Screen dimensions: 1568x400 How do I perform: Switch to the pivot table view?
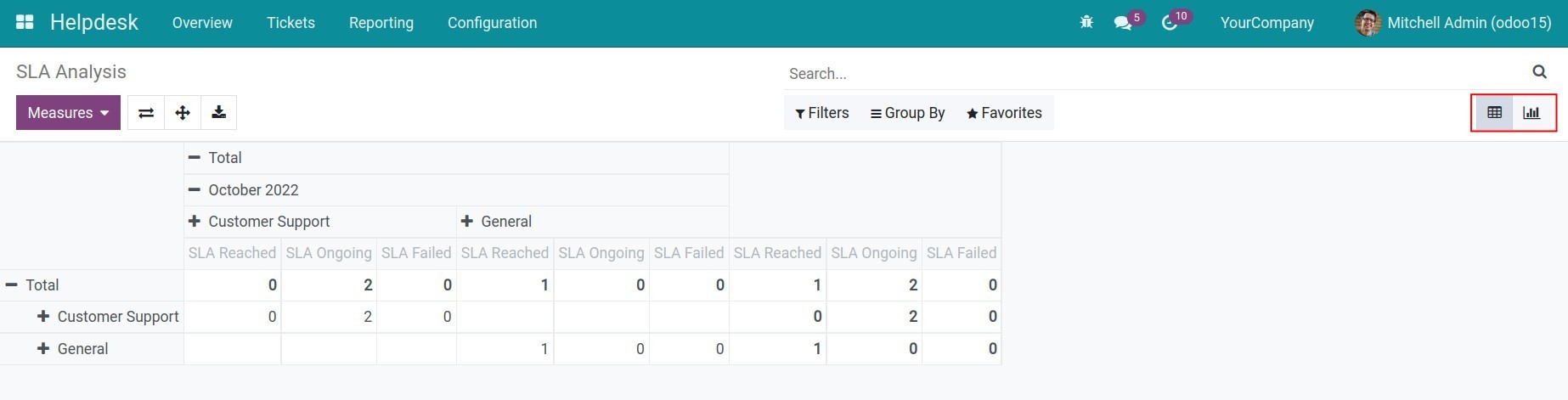click(x=1494, y=113)
